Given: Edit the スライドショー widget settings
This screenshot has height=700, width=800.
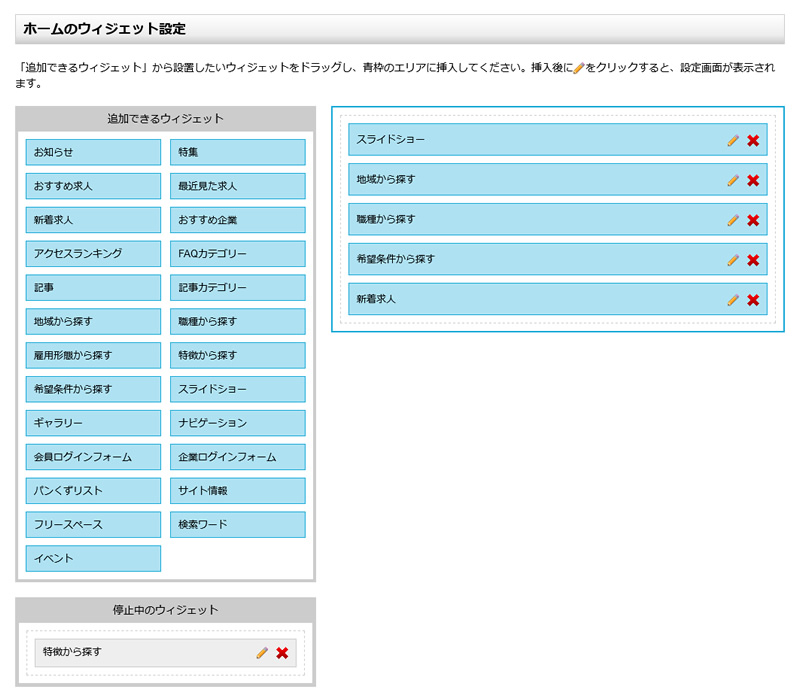Looking at the screenshot, I should click(x=732, y=139).
